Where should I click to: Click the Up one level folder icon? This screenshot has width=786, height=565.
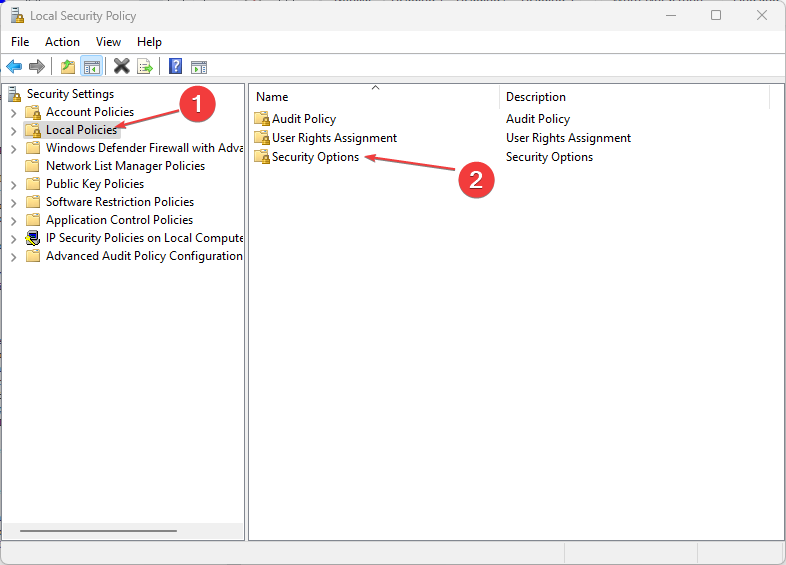pos(68,66)
